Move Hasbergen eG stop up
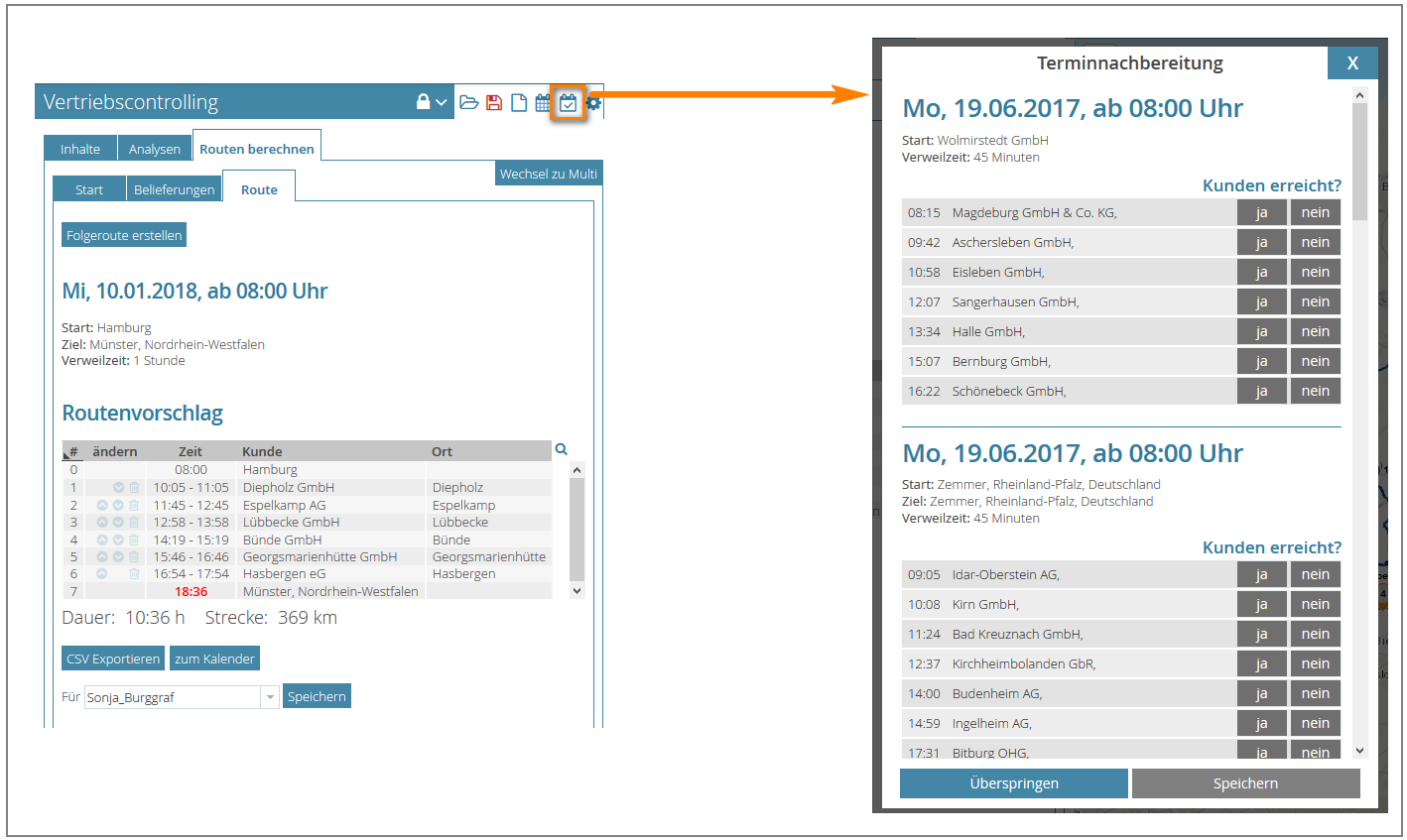Screen dimensions: 1407x840 [102, 573]
